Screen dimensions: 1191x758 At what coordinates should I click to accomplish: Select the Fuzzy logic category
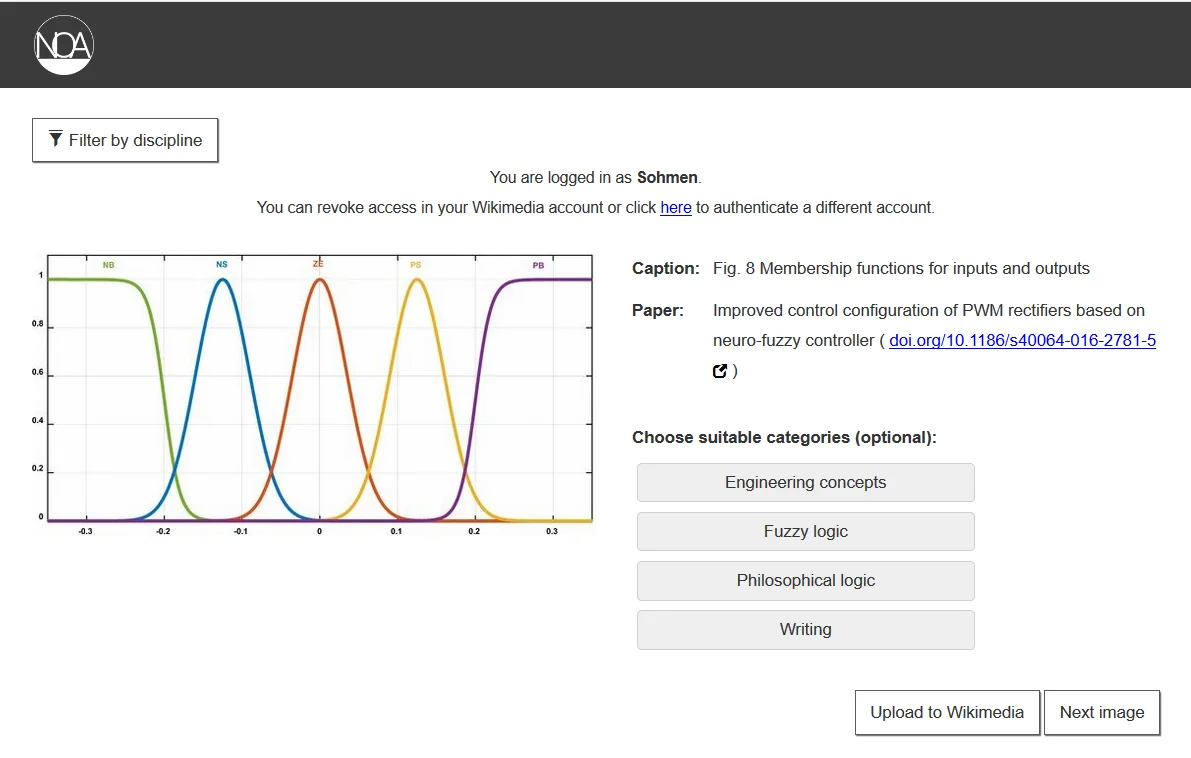[805, 531]
